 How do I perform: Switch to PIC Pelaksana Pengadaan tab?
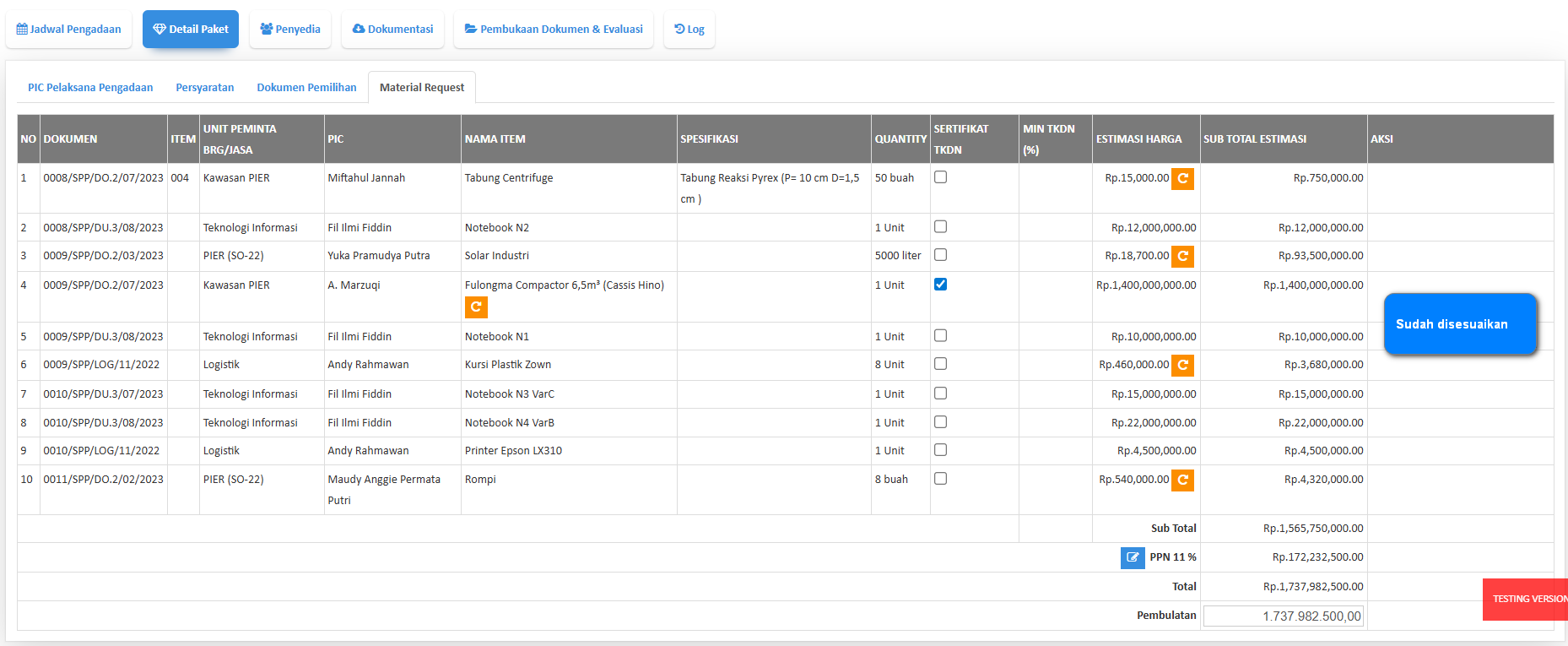[90, 88]
